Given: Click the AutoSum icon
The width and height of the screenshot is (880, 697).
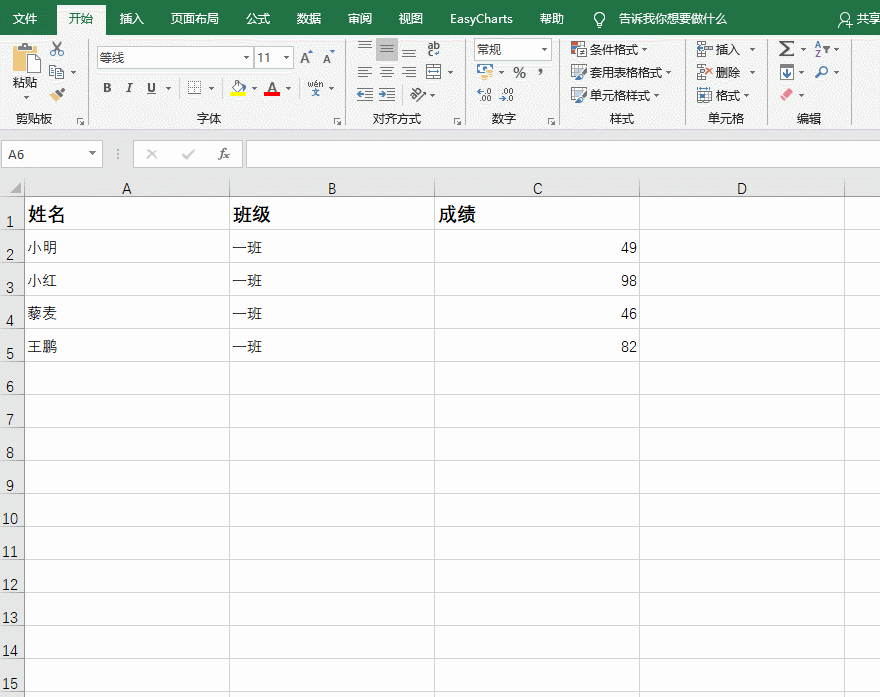Looking at the screenshot, I should tap(785, 48).
